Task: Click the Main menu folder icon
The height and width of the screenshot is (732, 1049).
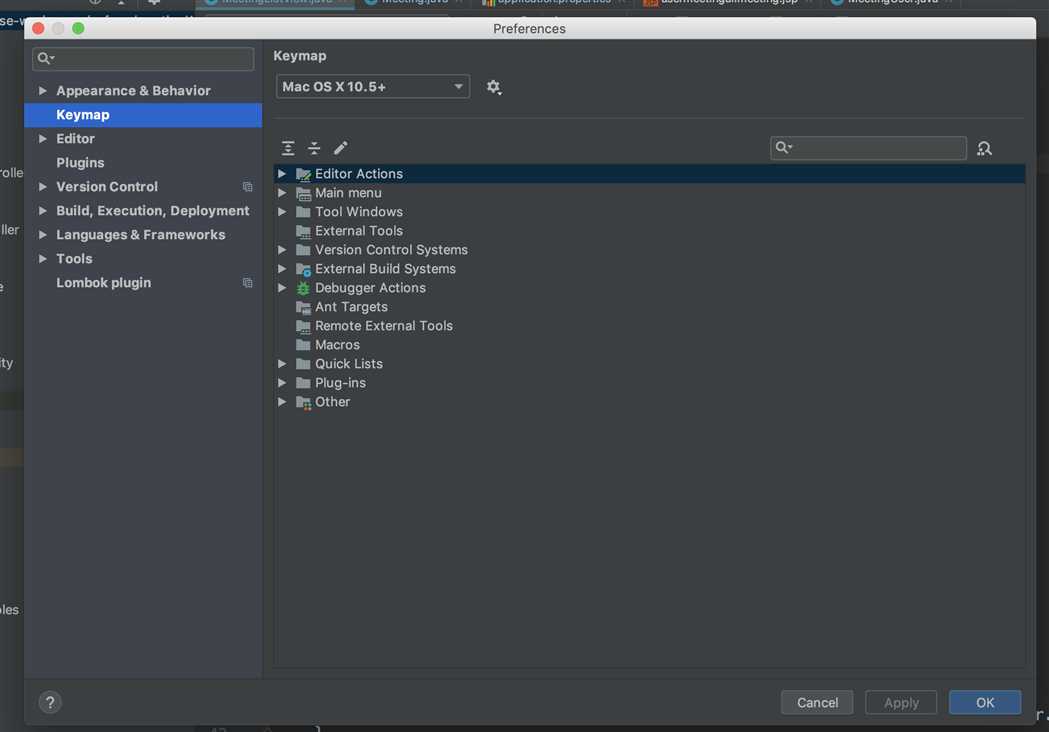Action: (x=303, y=193)
